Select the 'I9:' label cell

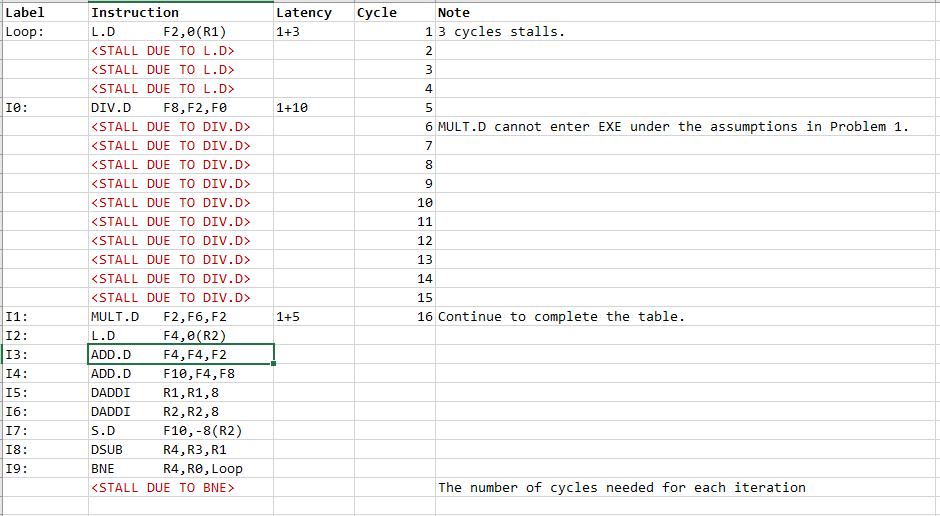tap(46, 469)
